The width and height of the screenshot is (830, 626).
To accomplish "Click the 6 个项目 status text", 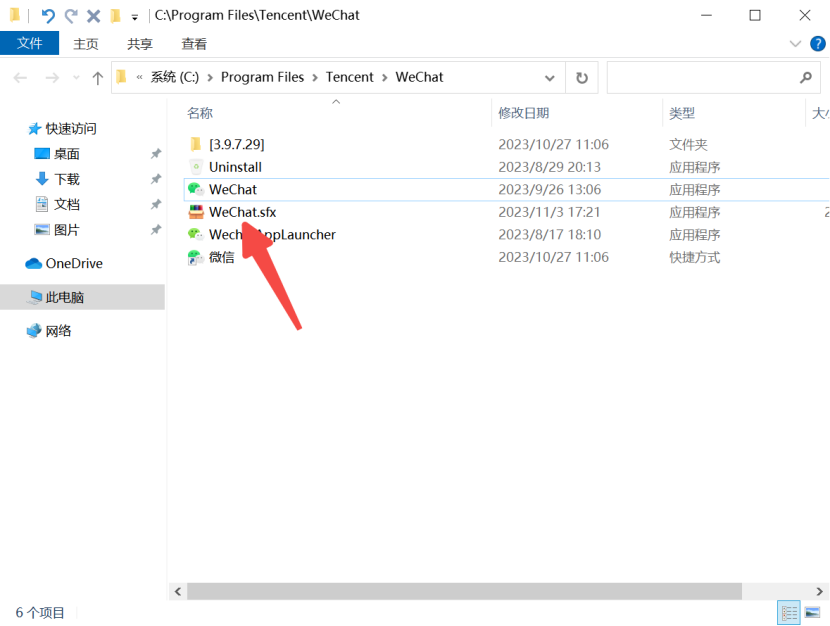I will click(x=40, y=613).
